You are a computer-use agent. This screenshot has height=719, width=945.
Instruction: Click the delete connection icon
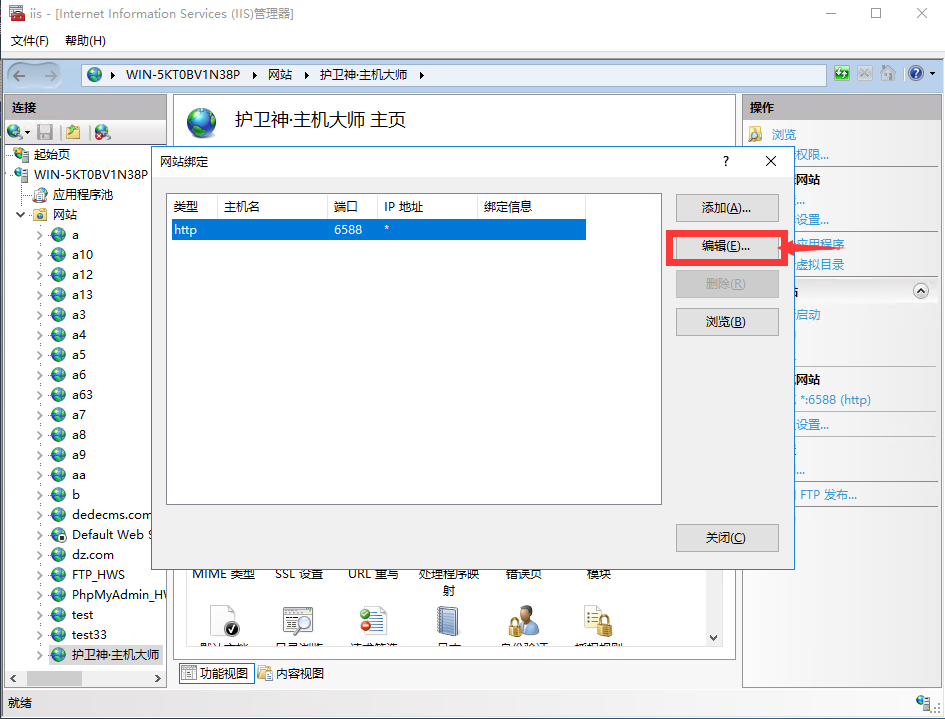[x=102, y=132]
